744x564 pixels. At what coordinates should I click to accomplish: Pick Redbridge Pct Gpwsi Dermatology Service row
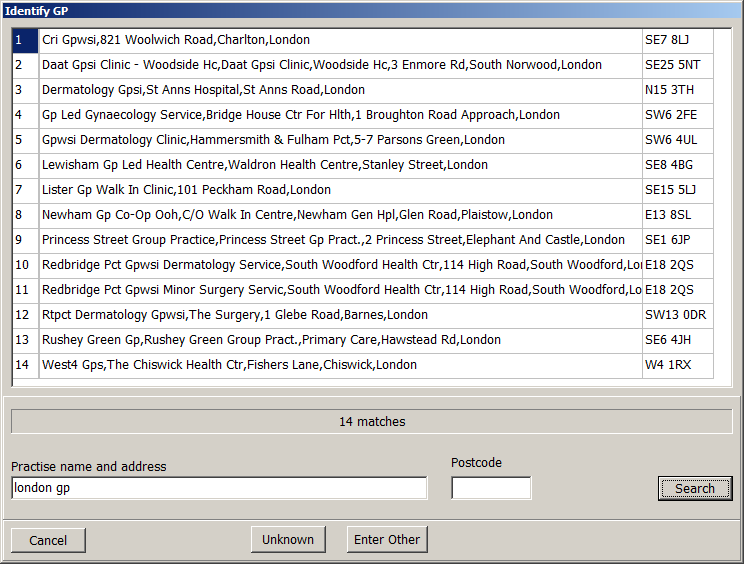pyautogui.click(x=340, y=265)
